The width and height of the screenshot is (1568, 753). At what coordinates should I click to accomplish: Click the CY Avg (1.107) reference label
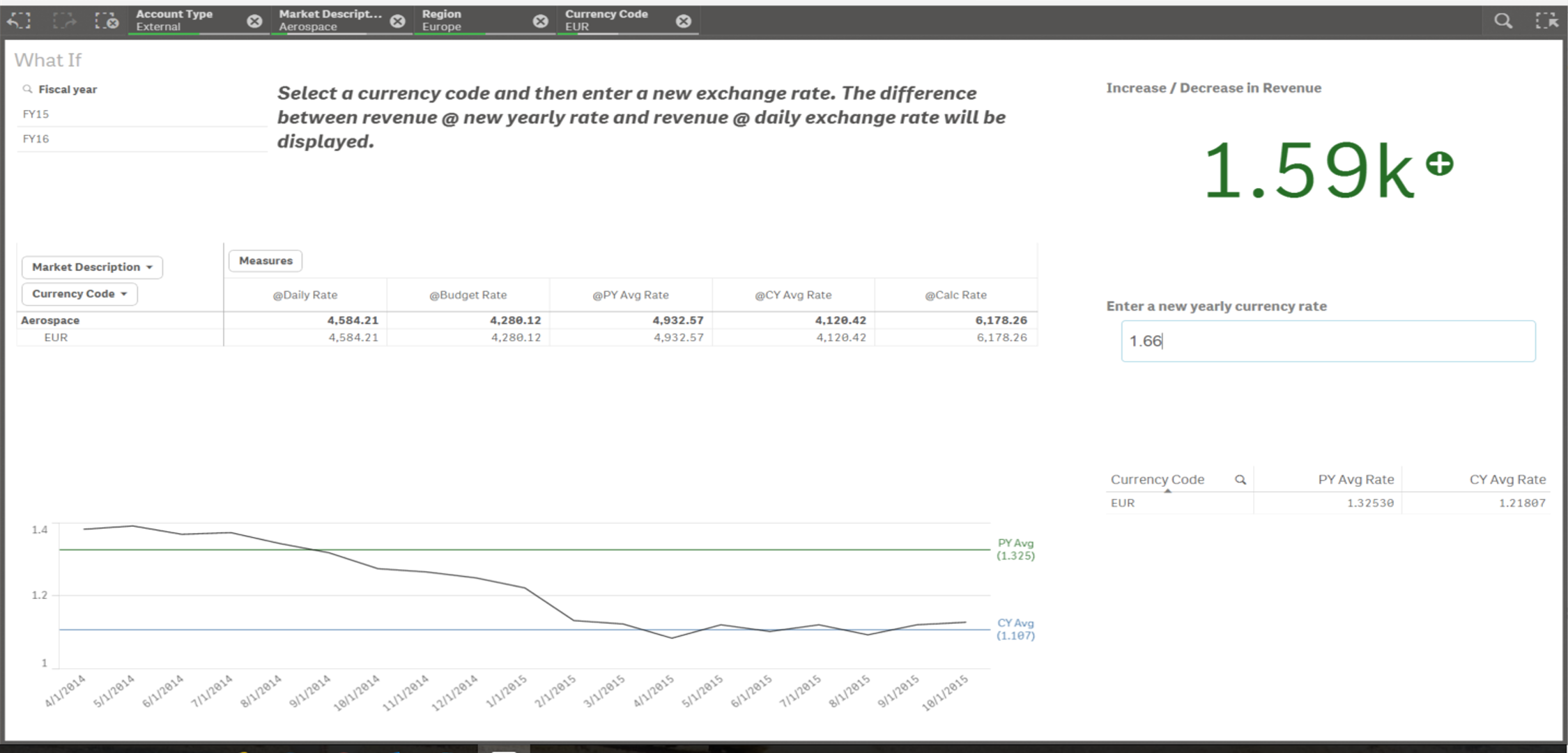coord(1015,629)
